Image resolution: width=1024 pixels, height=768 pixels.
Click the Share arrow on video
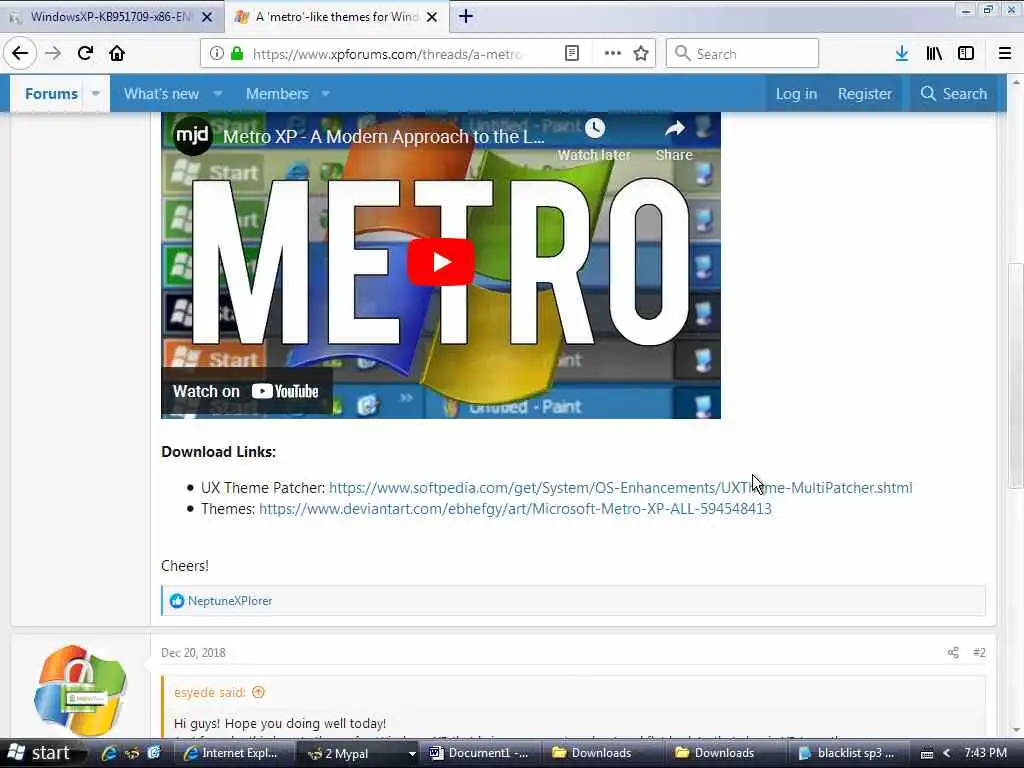coord(675,129)
